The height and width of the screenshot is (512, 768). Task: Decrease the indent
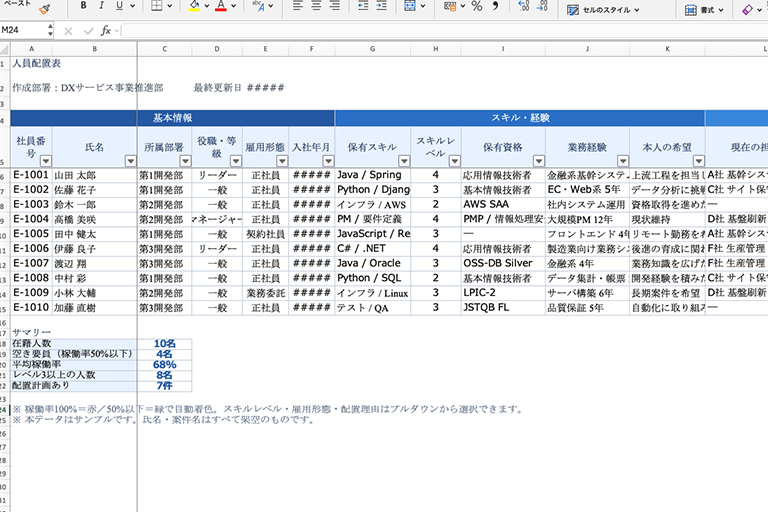click(363, 6)
